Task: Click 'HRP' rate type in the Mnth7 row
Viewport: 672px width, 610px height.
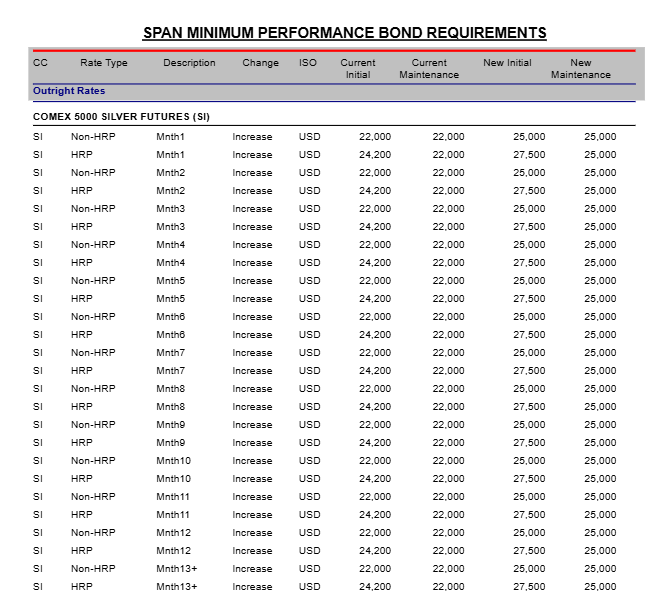Action: pos(81,371)
